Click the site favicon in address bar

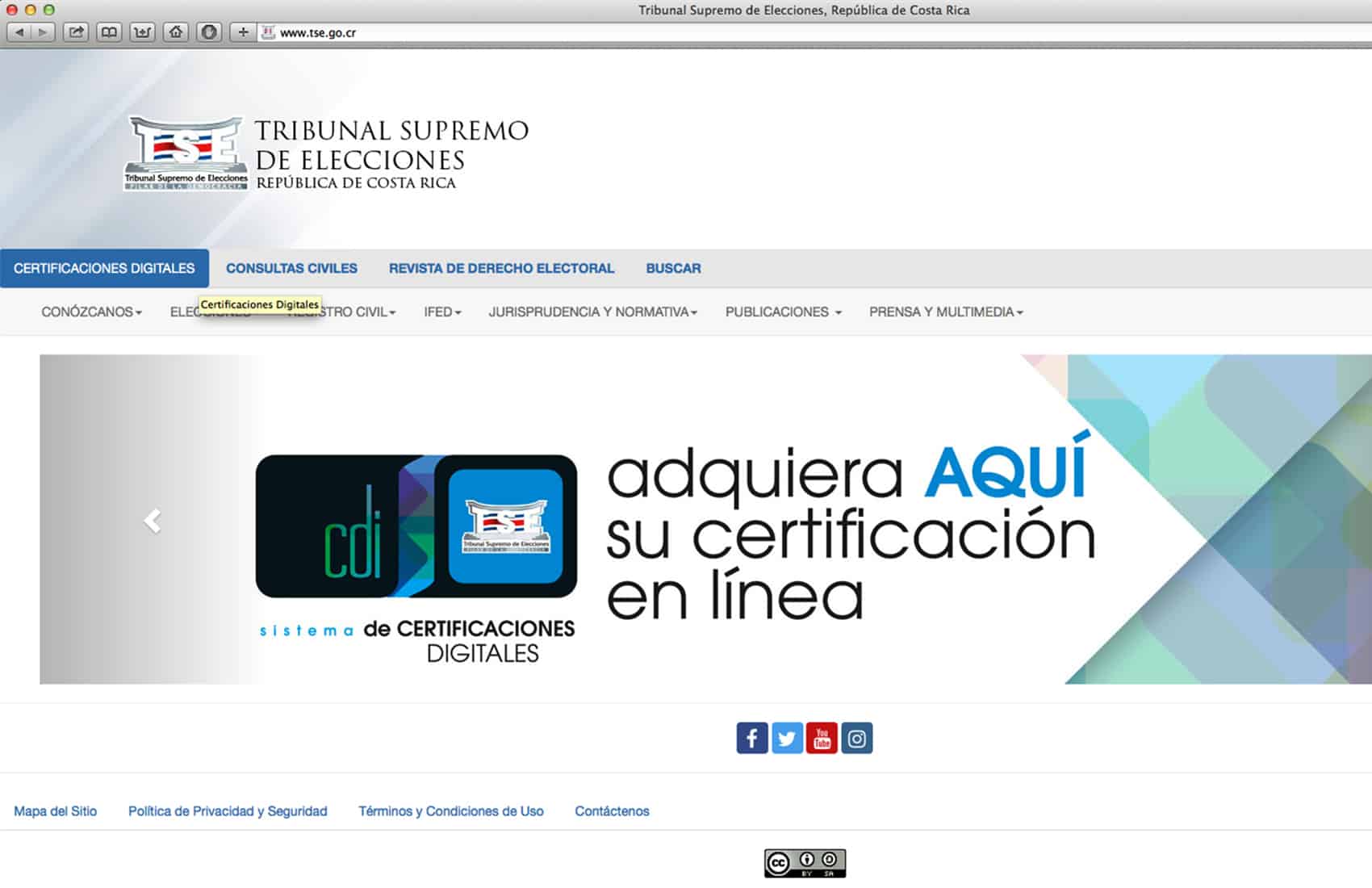[x=268, y=32]
